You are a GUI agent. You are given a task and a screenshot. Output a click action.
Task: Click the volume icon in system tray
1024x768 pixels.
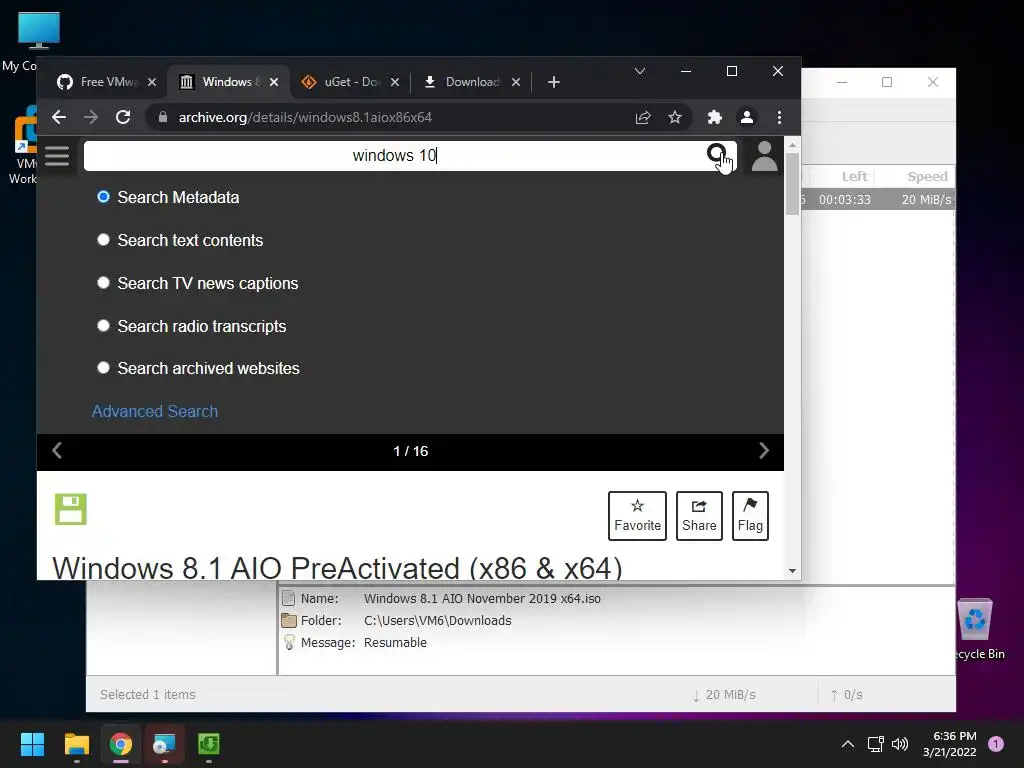pyautogui.click(x=900, y=744)
